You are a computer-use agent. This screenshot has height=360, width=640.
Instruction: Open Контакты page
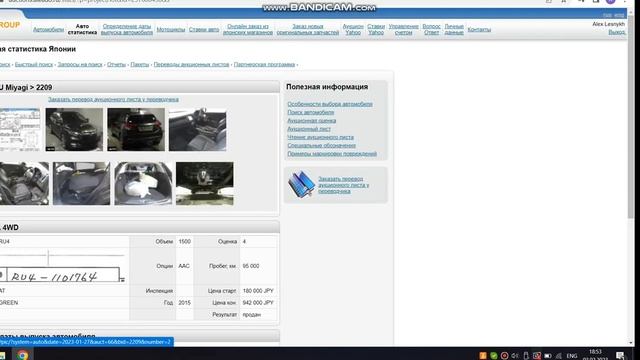click(479, 29)
